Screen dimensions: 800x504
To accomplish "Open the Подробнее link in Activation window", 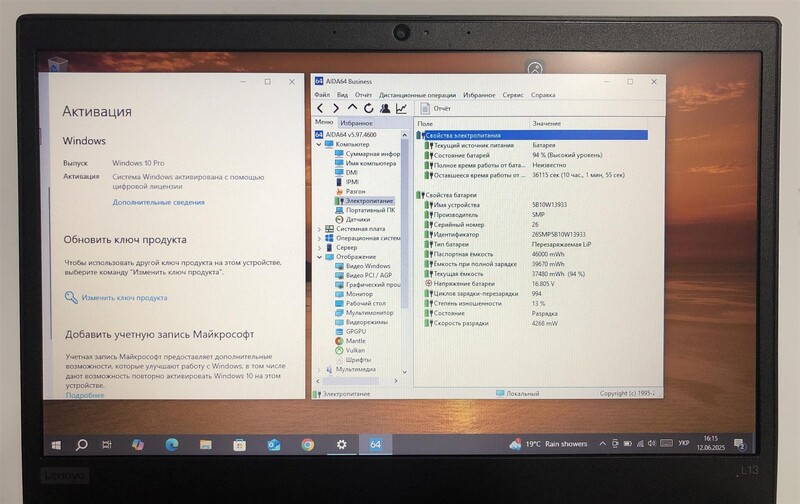I will 85,395.
